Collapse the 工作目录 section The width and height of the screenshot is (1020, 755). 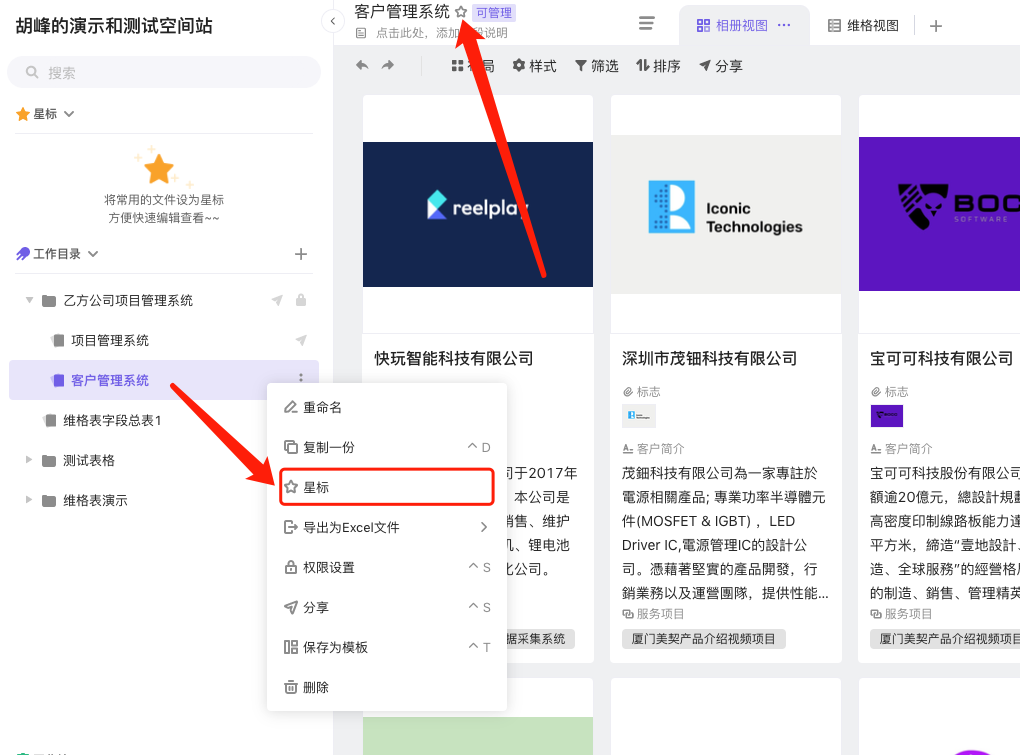pyautogui.click(x=93, y=254)
